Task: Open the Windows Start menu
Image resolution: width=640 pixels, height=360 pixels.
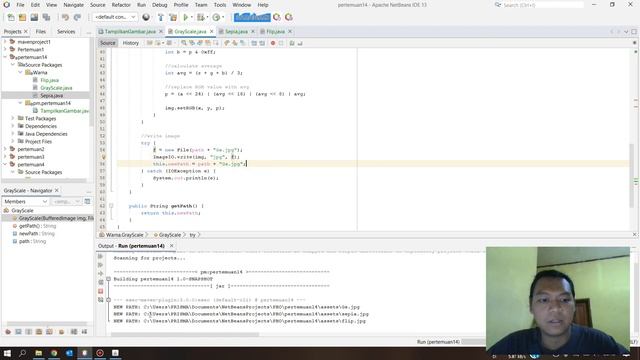Action: coord(7,353)
